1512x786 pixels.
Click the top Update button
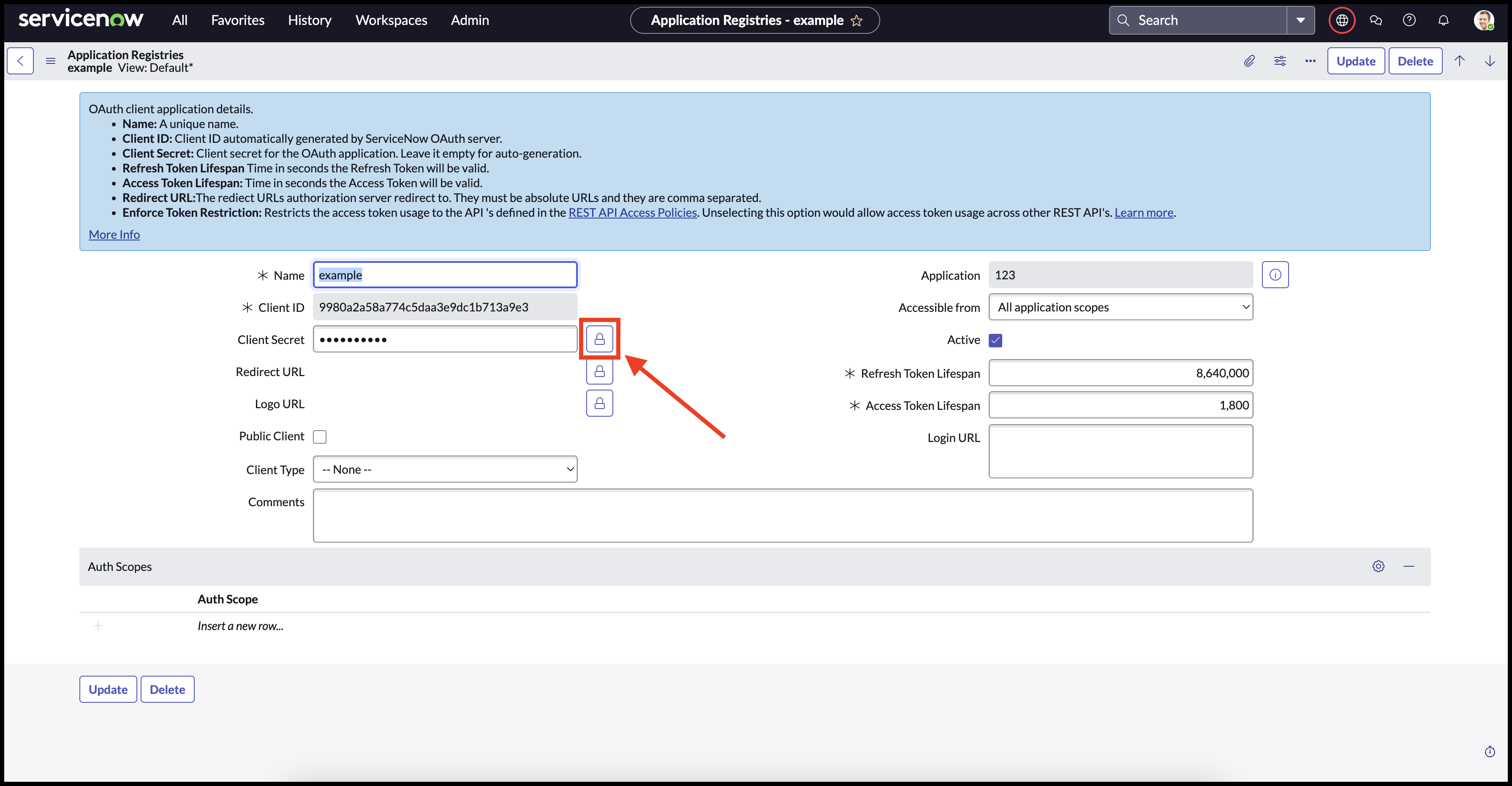point(1355,61)
